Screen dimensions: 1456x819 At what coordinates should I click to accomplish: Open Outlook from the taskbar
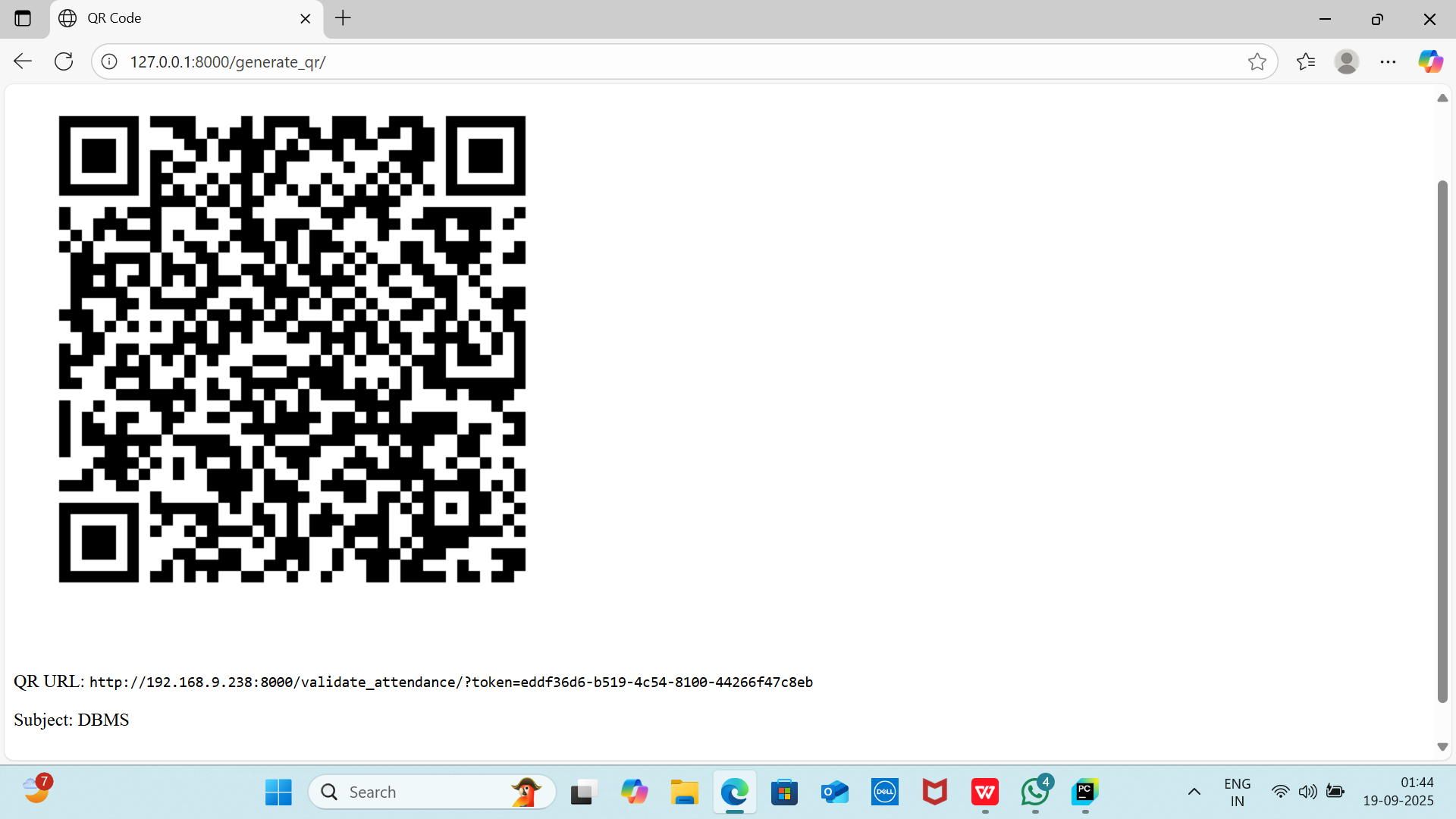click(834, 792)
